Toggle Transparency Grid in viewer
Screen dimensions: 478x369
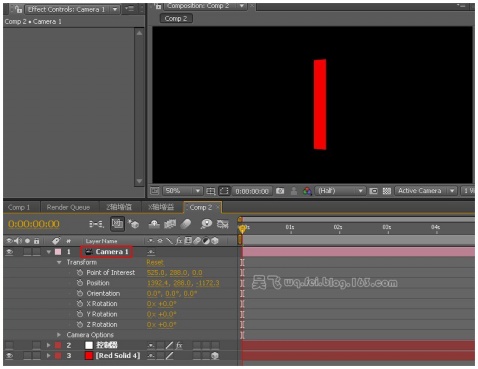pyautogui.click(x=387, y=191)
